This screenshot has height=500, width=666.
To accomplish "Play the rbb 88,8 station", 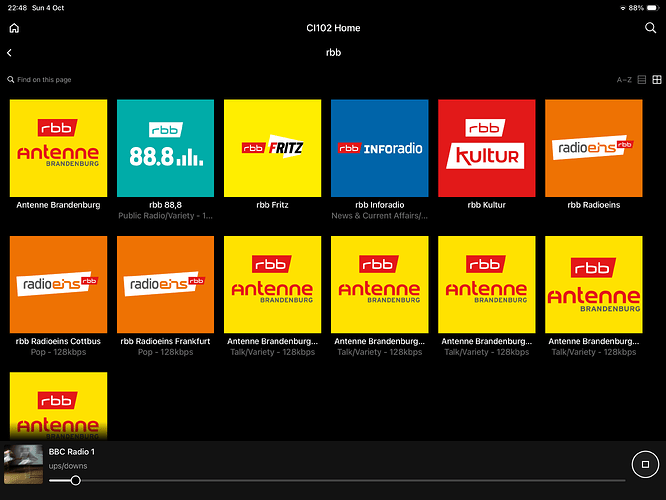I will tap(165, 148).
